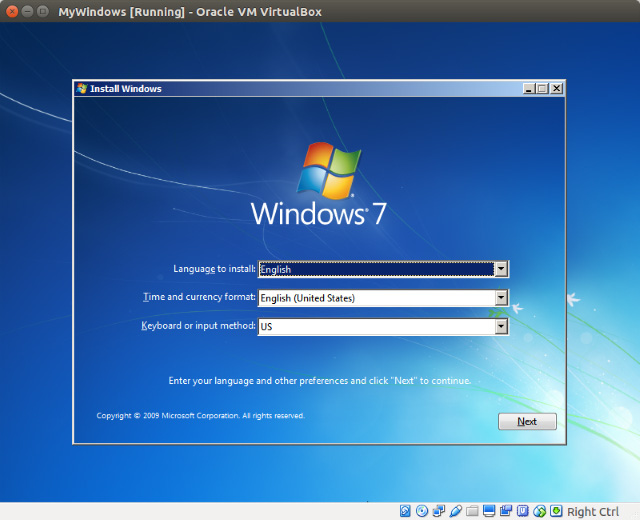
Task: Click the optical disc status icon
Action: pyautogui.click(x=422, y=511)
